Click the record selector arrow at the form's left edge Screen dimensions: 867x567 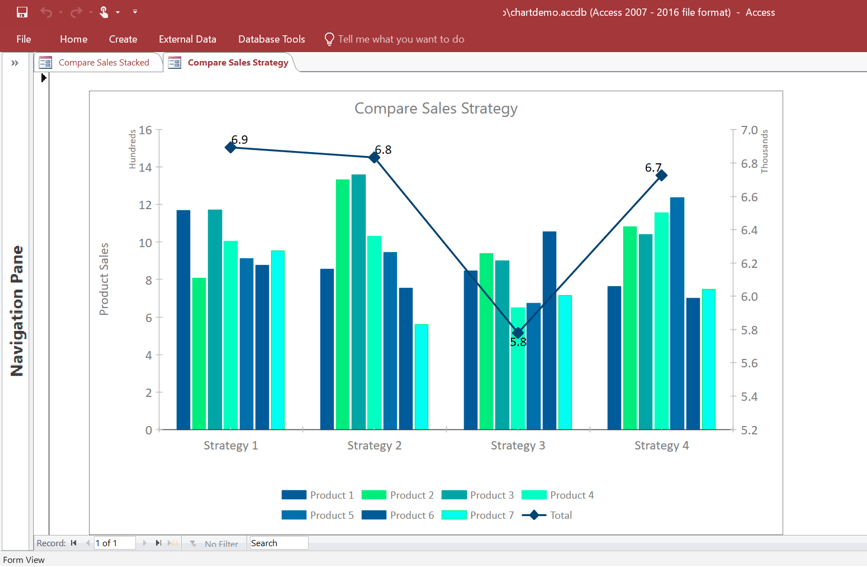44,78
